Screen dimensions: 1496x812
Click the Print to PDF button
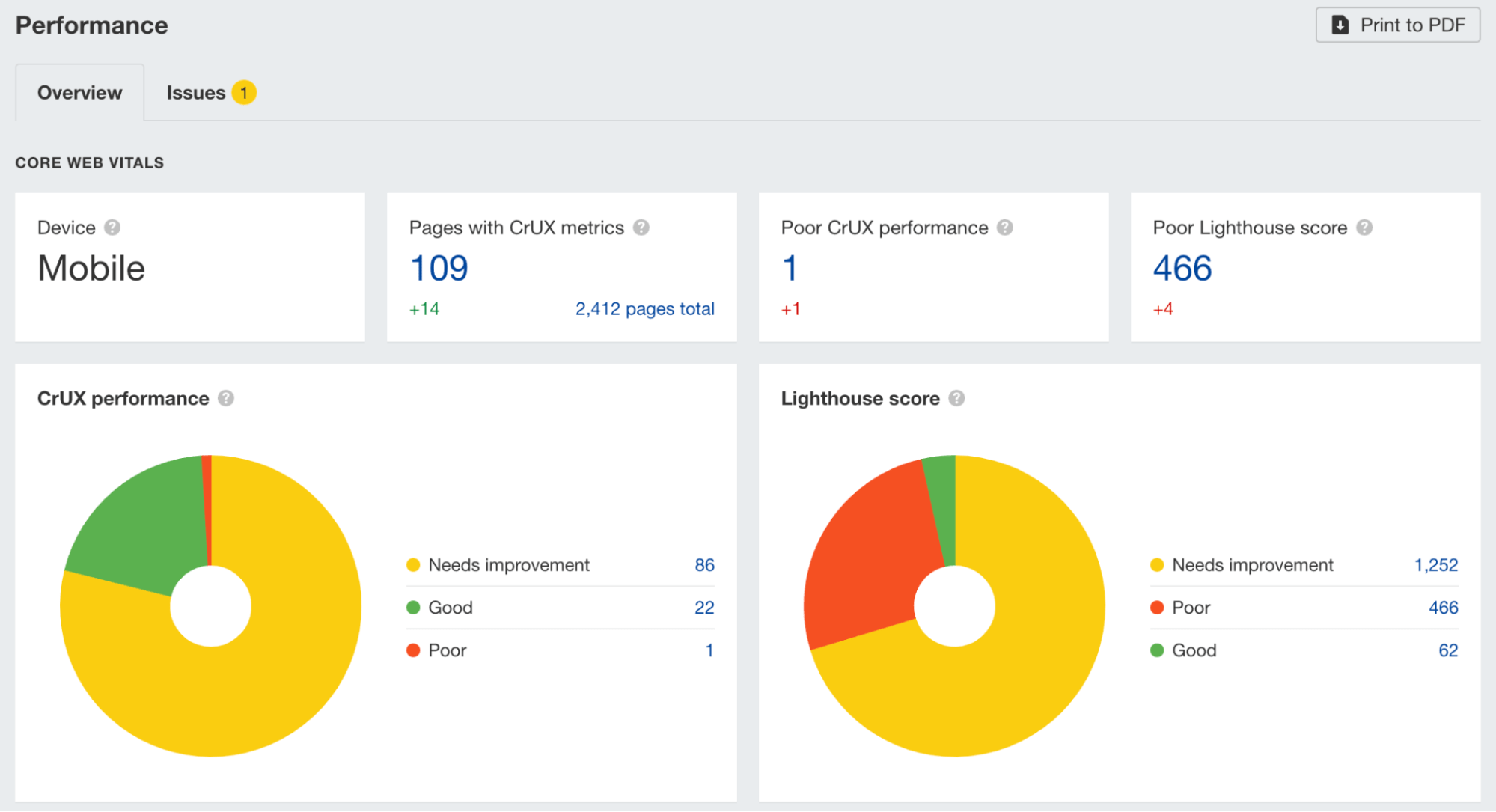[x=1397, y=25]
